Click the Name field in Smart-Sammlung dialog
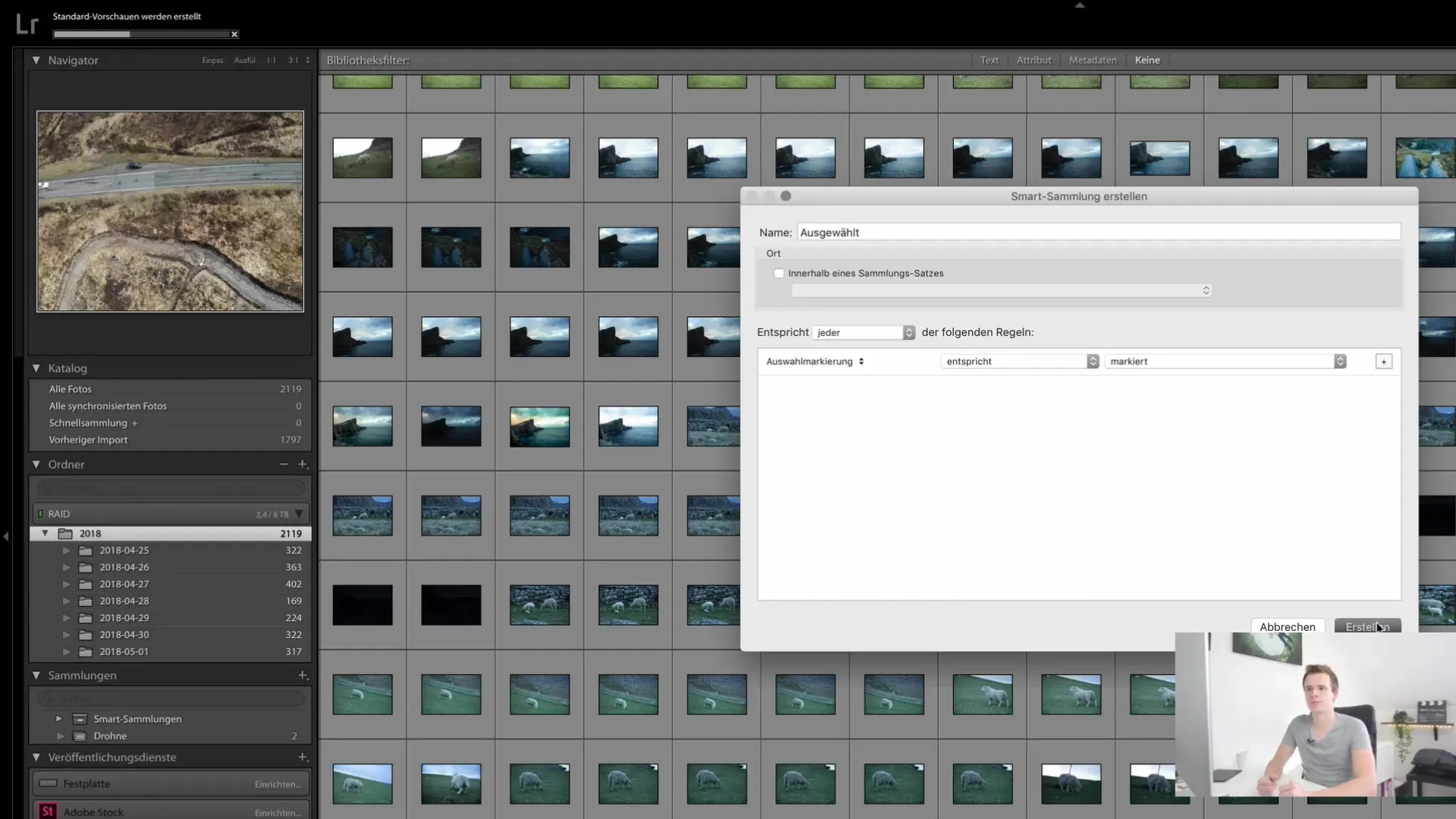 pyautogui.click(x=1099, y=232)
